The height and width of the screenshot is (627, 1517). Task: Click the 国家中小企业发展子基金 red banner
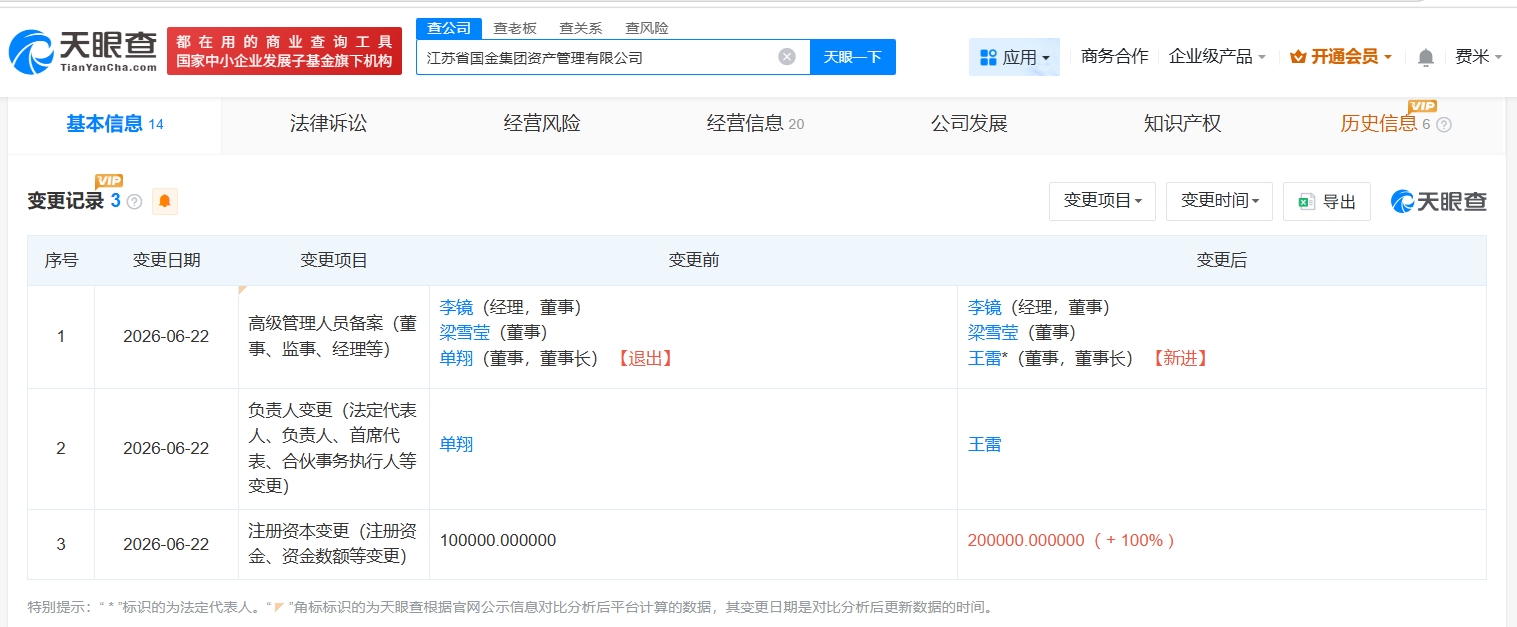point(284,50)
